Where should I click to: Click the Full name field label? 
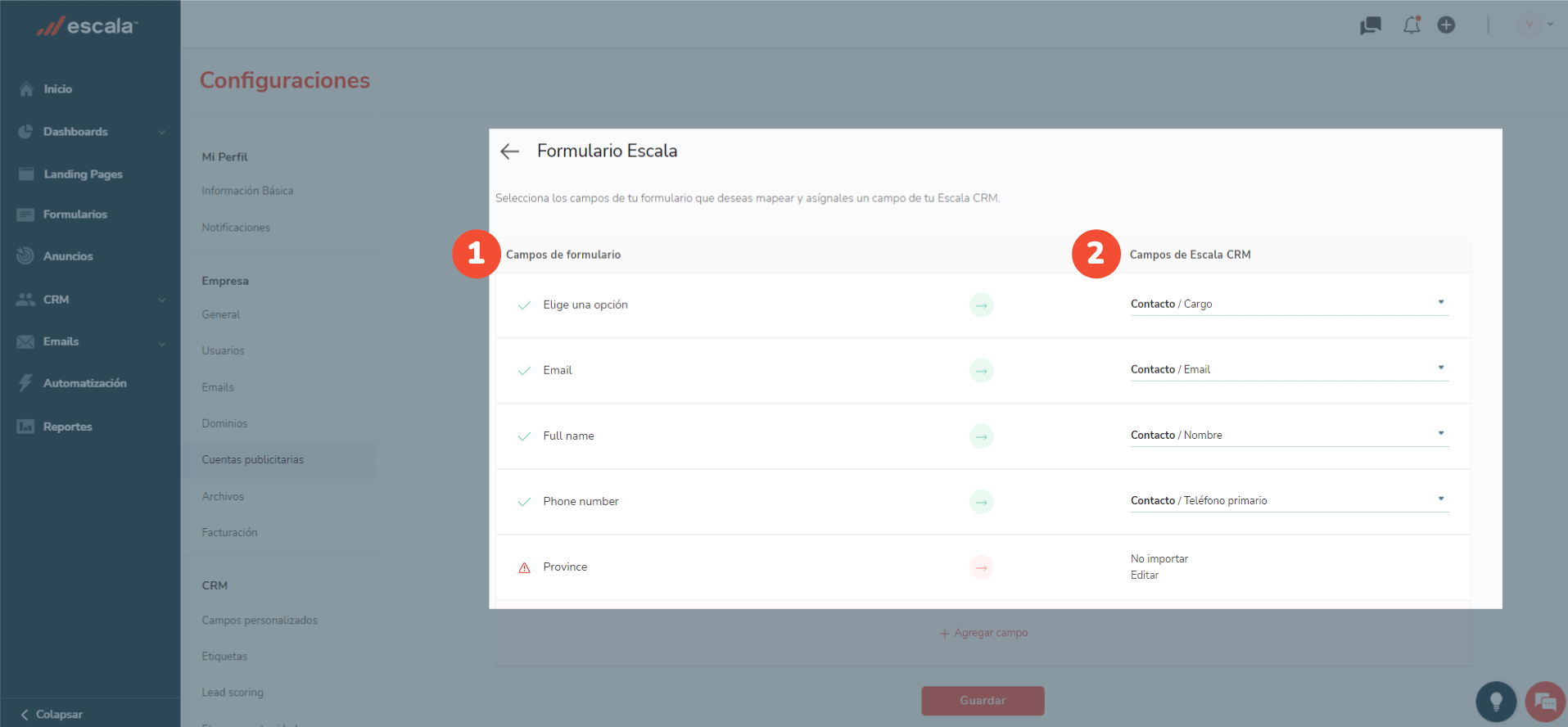coord(568,436)
